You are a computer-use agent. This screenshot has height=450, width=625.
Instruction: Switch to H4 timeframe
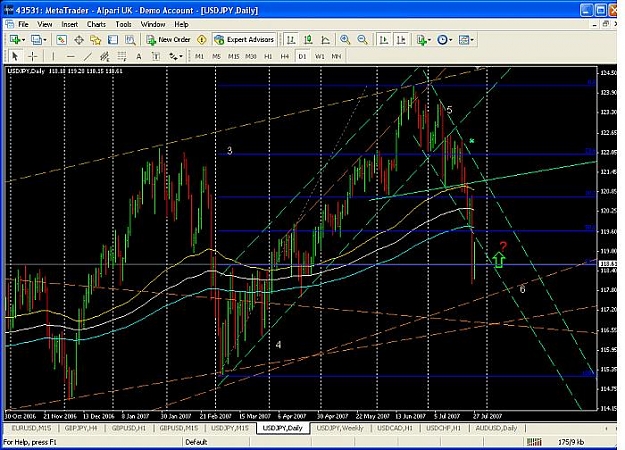click(x=285, y=57)
